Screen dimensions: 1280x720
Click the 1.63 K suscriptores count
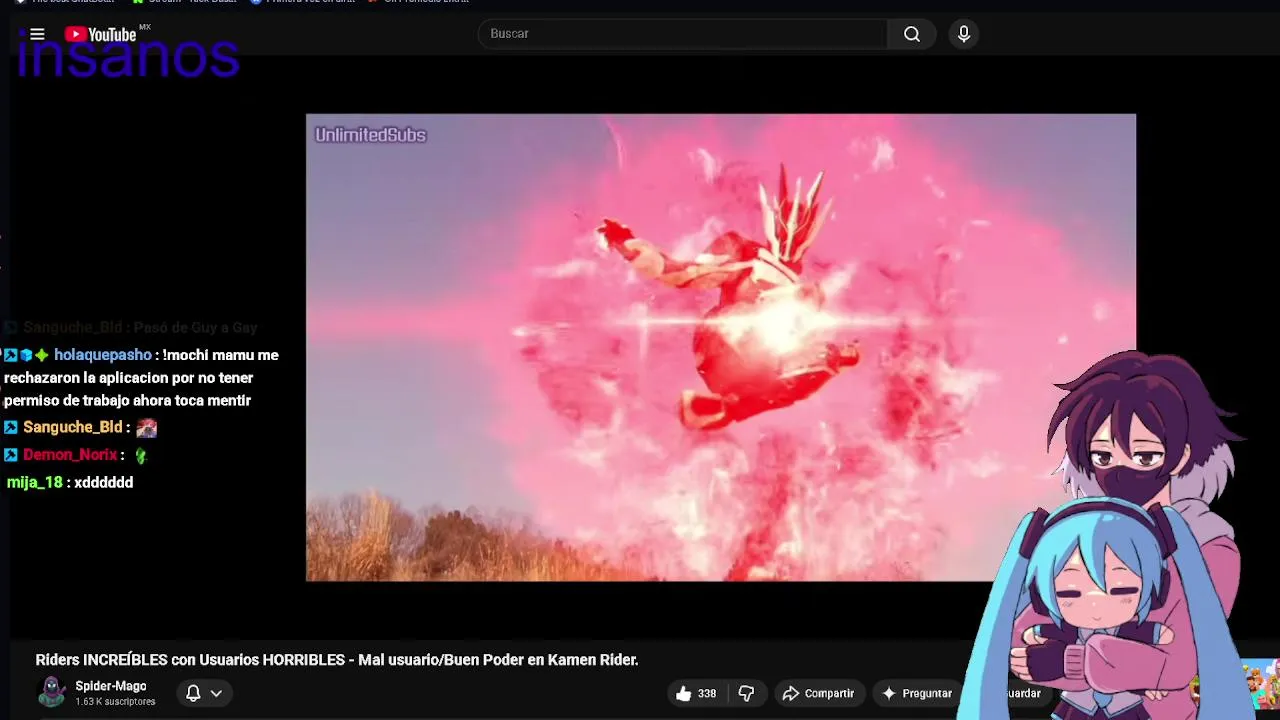(115, 702)
